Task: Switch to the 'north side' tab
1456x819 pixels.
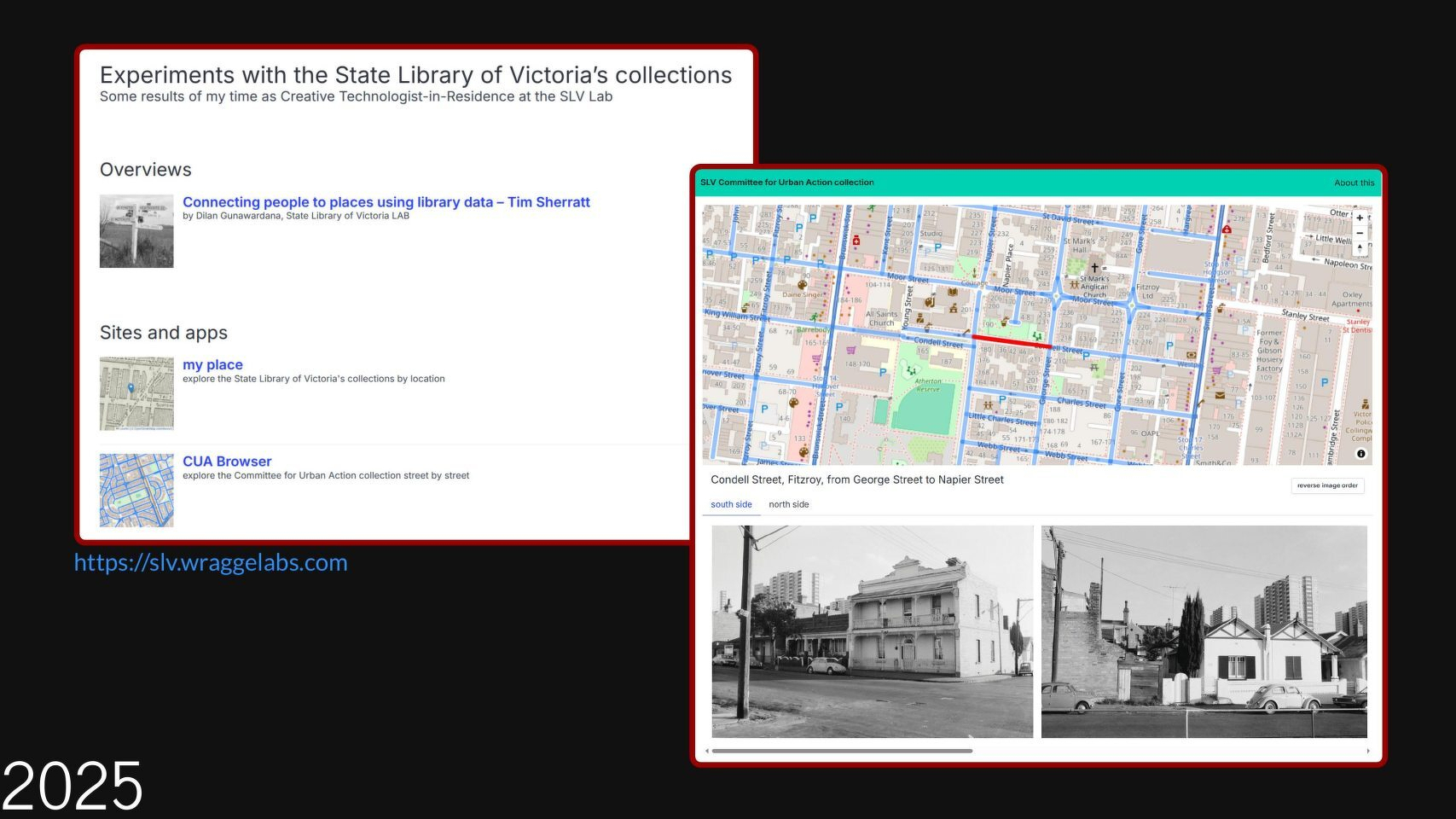Action: [x=788, y=504]
